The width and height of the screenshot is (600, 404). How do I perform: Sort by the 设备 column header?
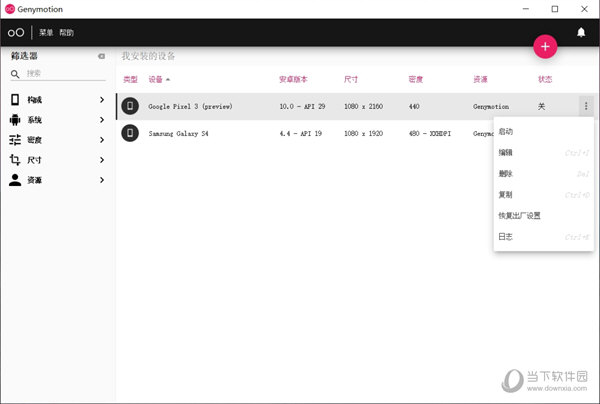tap(155, 80)
